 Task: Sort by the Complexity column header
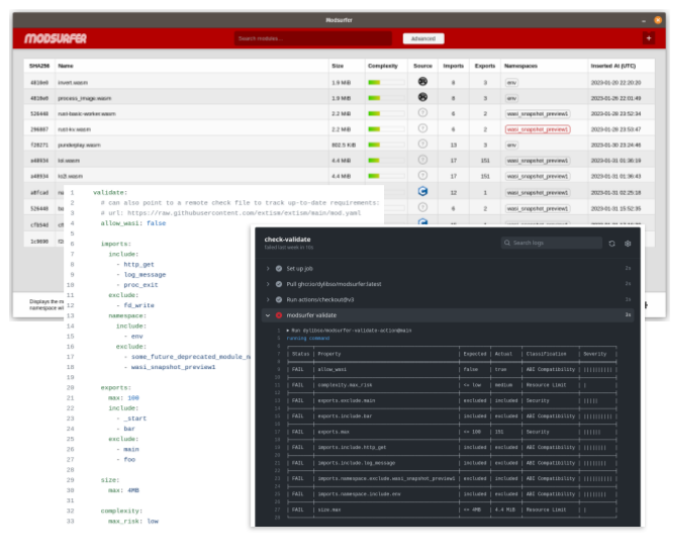click(383, 66)
